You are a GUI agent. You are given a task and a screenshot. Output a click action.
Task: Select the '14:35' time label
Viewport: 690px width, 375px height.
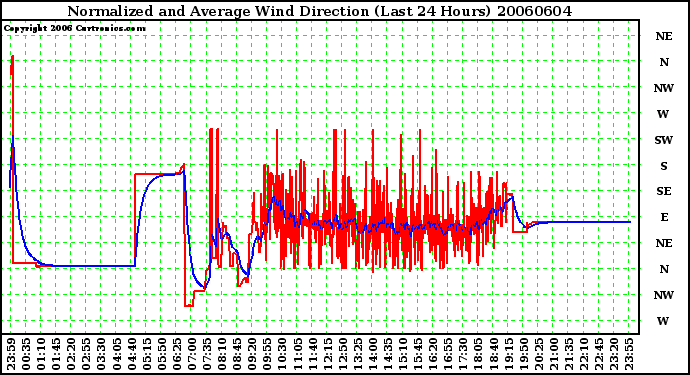pyautogui.click(x=387, y=354)
